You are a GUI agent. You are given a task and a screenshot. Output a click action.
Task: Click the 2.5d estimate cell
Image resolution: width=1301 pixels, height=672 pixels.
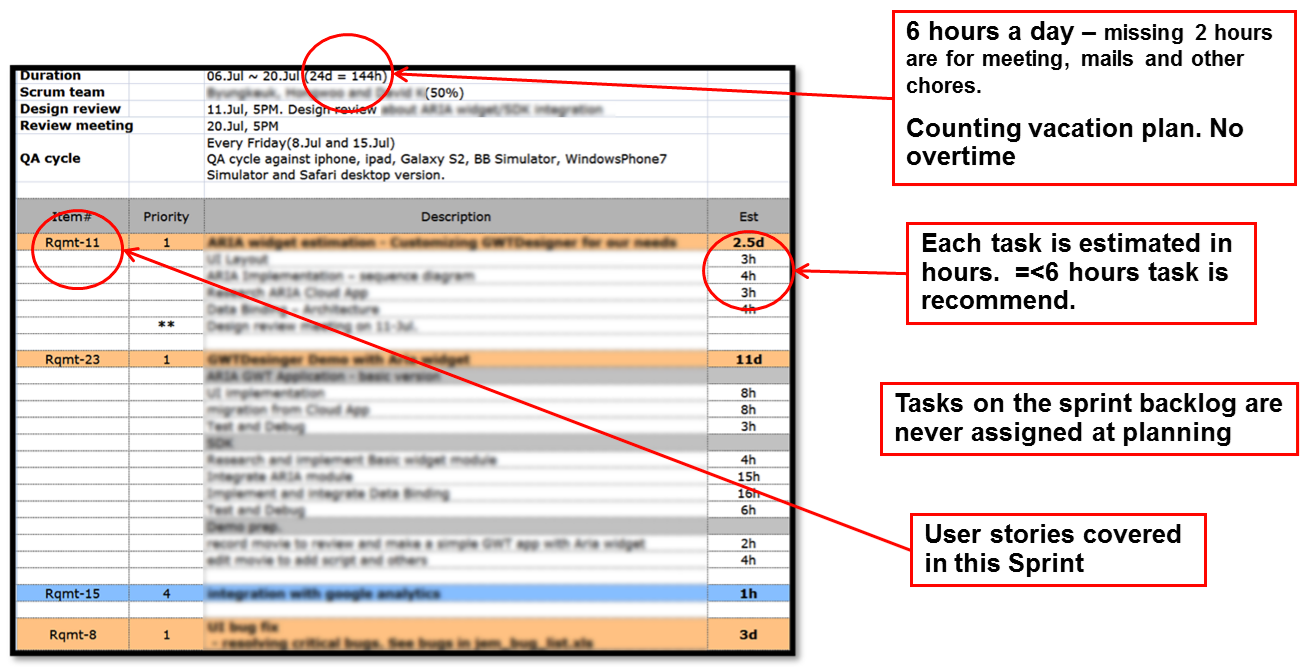[x=748, y=242]
